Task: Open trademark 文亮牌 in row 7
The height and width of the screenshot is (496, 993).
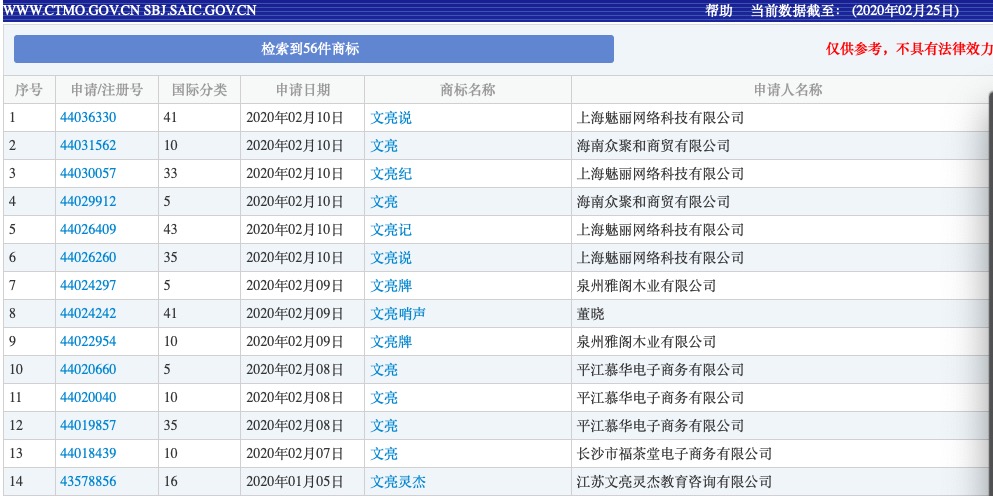Action: 391,286
